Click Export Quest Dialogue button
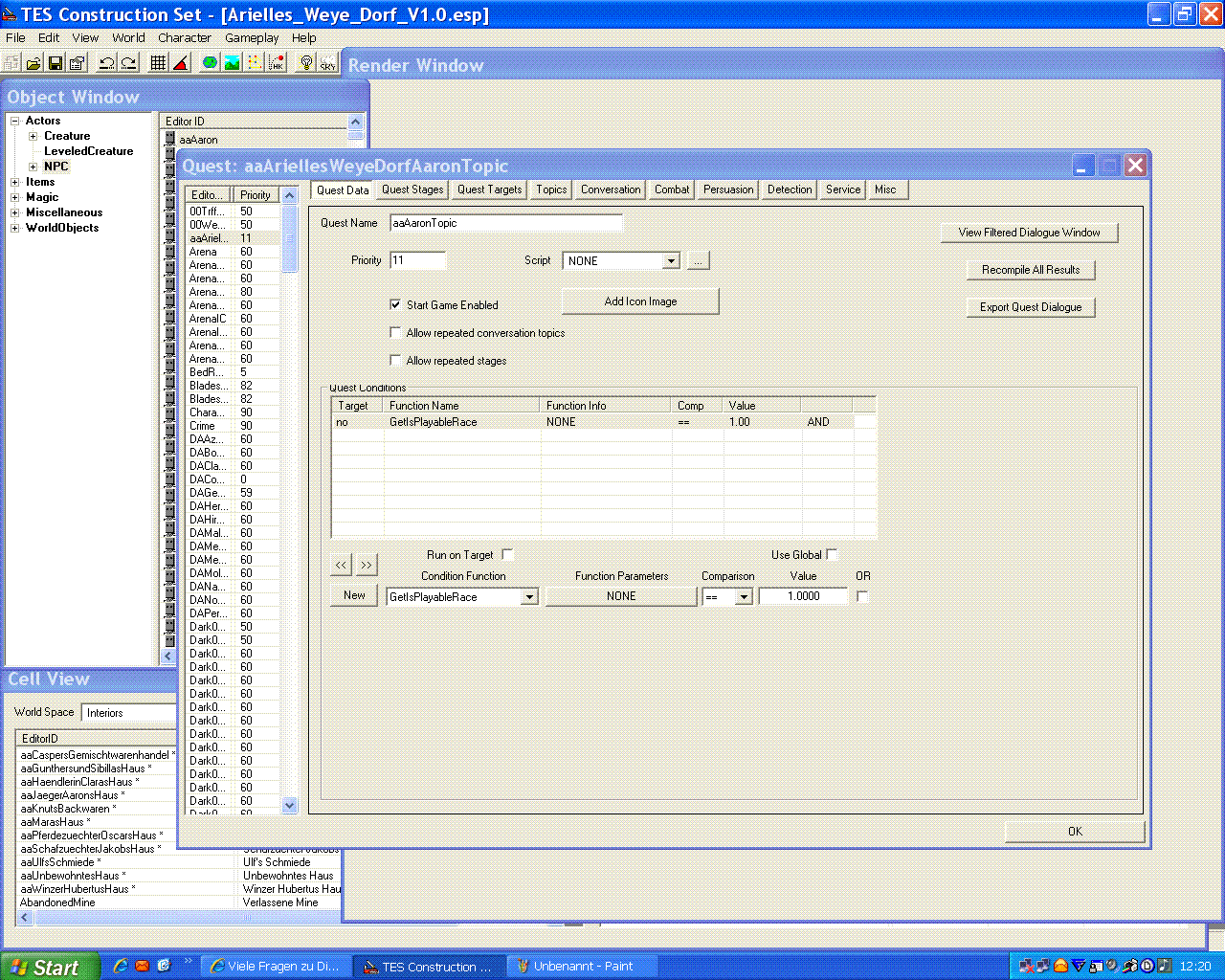This screenshot has height=980, width=1225. [x=1031, y=307]
